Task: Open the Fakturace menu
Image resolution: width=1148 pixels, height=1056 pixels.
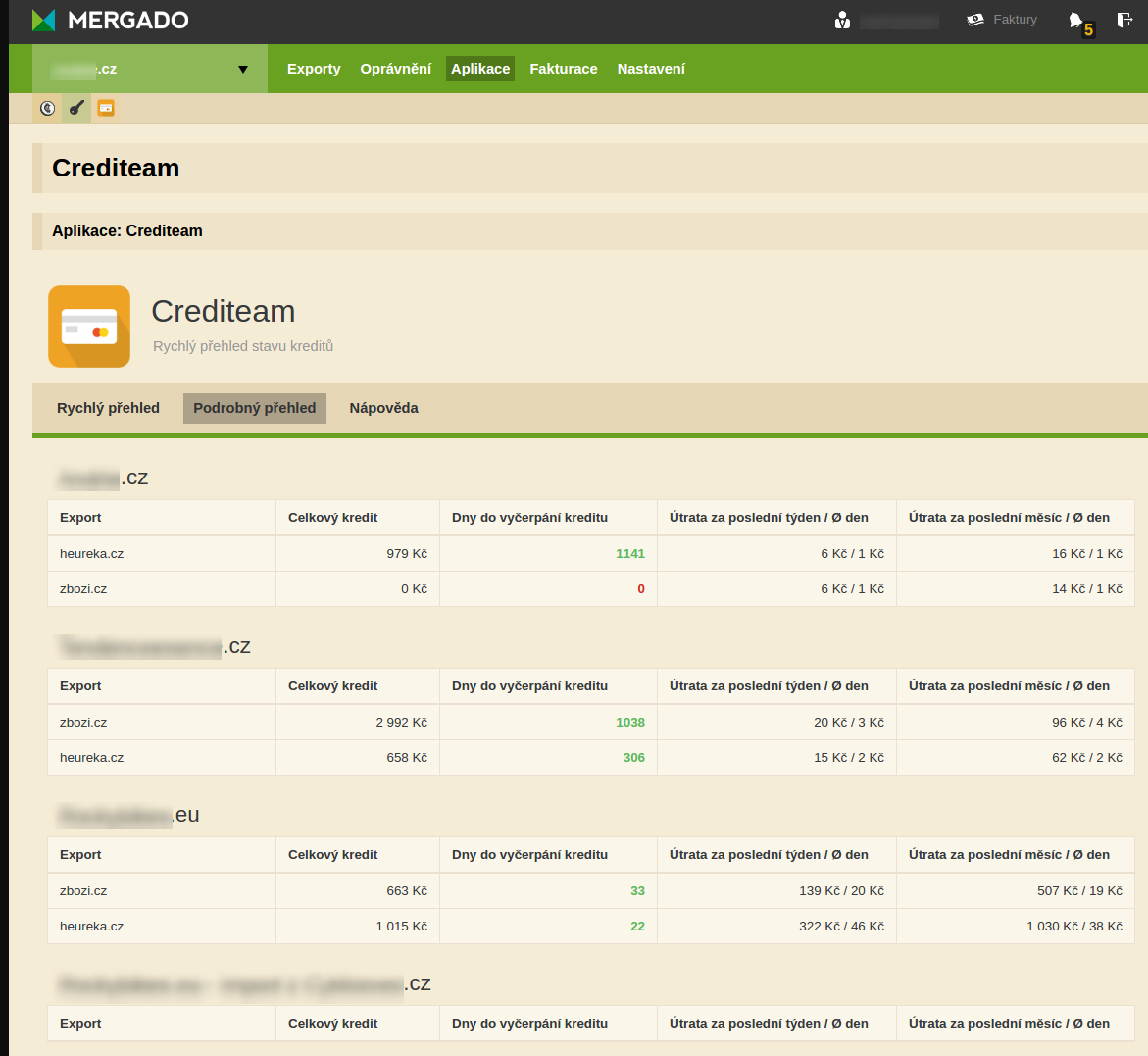Action: 563,69
